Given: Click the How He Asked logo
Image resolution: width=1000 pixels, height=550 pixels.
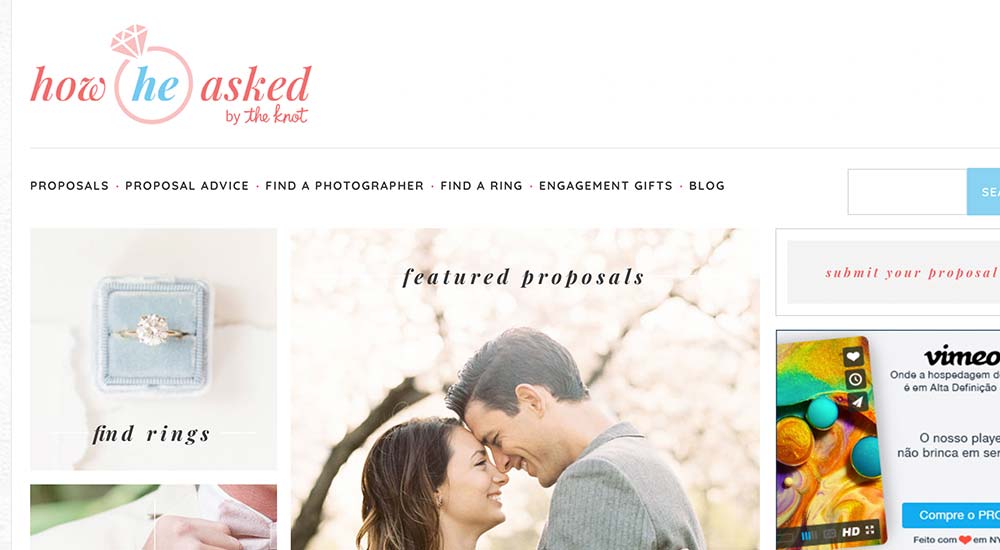Looking at the screenshot, I should point(170,75).
